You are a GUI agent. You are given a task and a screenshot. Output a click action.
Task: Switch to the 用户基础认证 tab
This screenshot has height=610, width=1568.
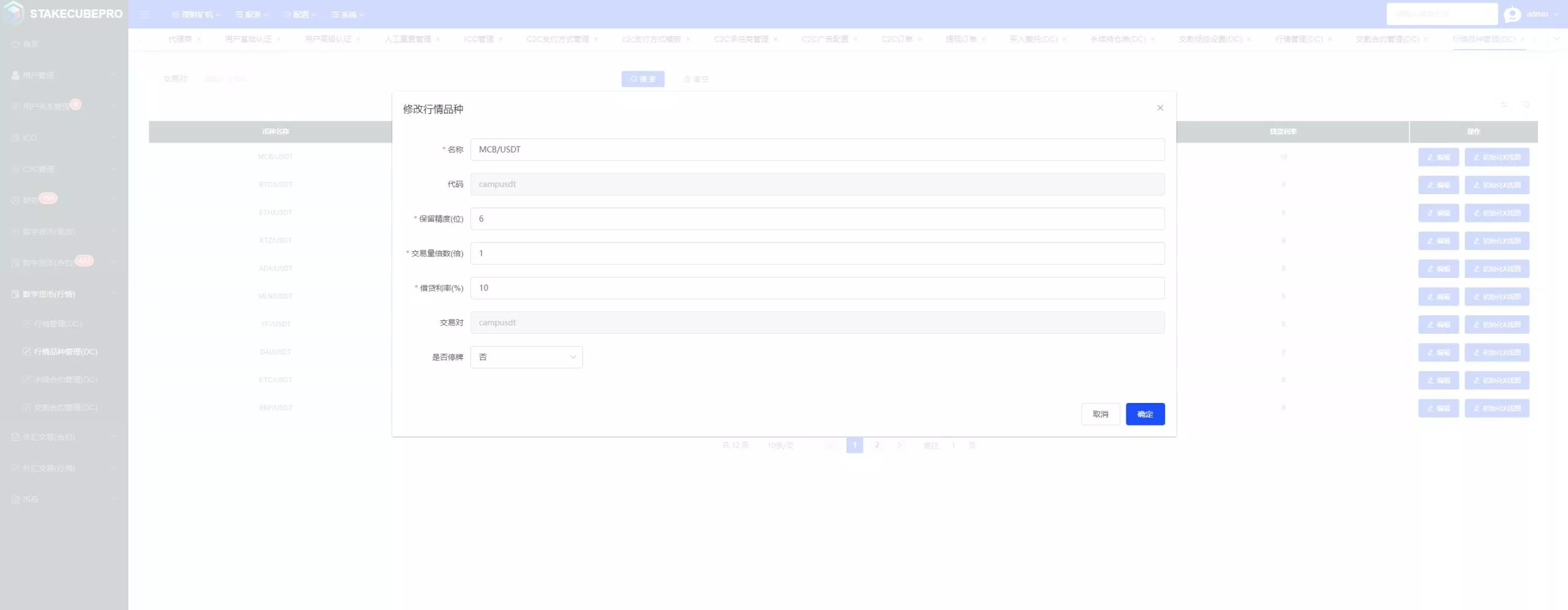[x=247, y=39]
